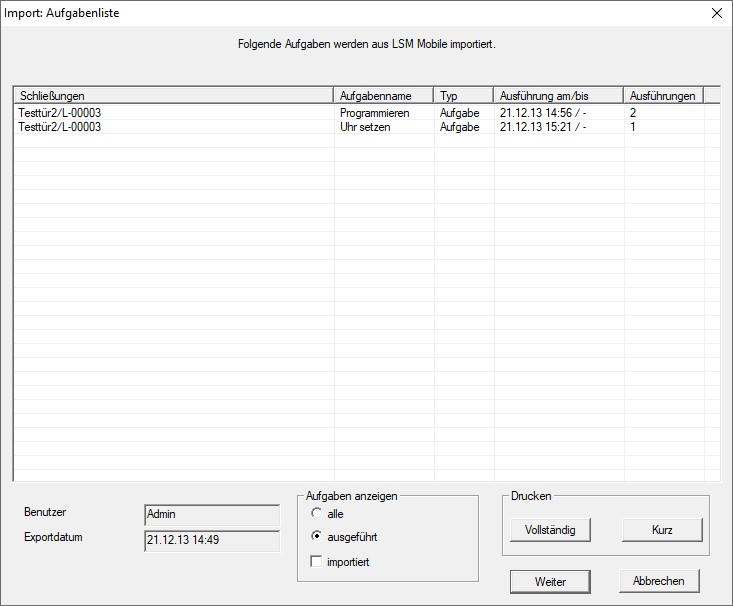Click the Ausführungen column header
The image size is (733, 606).
tap(662, 96)
